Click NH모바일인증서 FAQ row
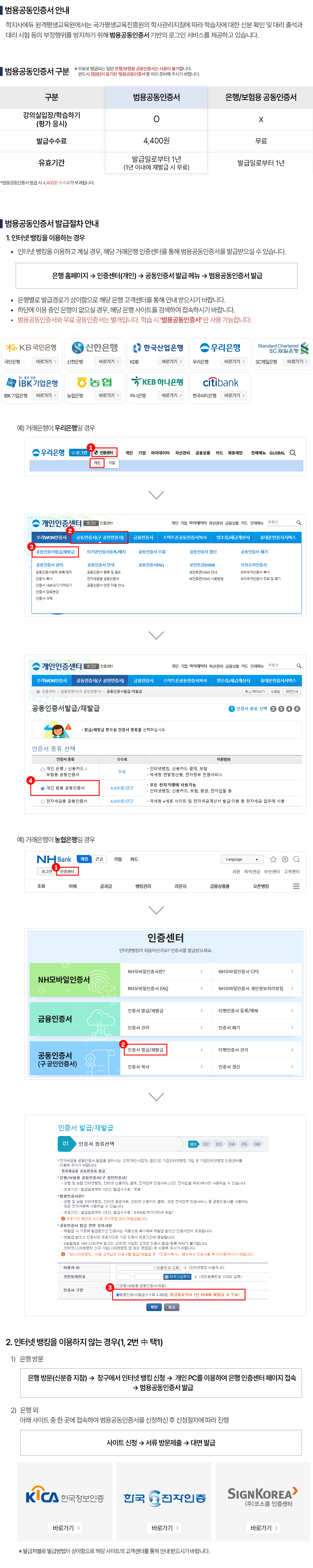Viewport: 313px width, 1568px height. 165,988
